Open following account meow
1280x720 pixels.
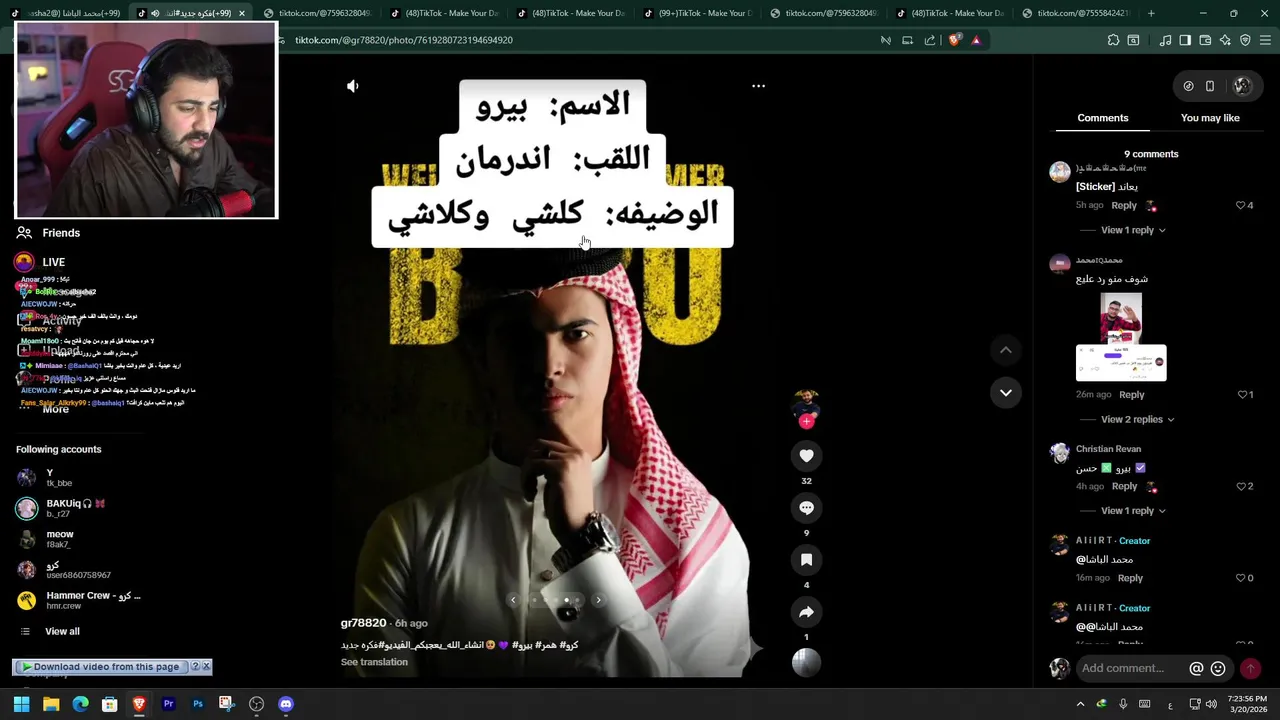click(x=60, y=539)
